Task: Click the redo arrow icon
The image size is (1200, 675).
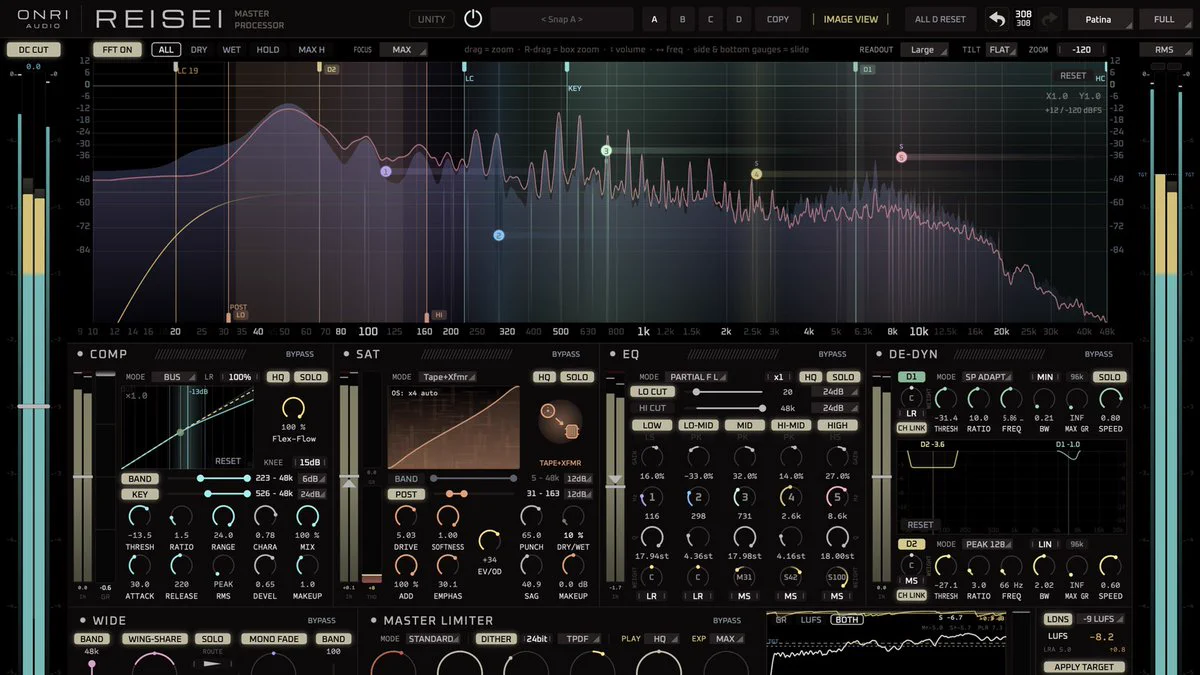Action: 1049,19
